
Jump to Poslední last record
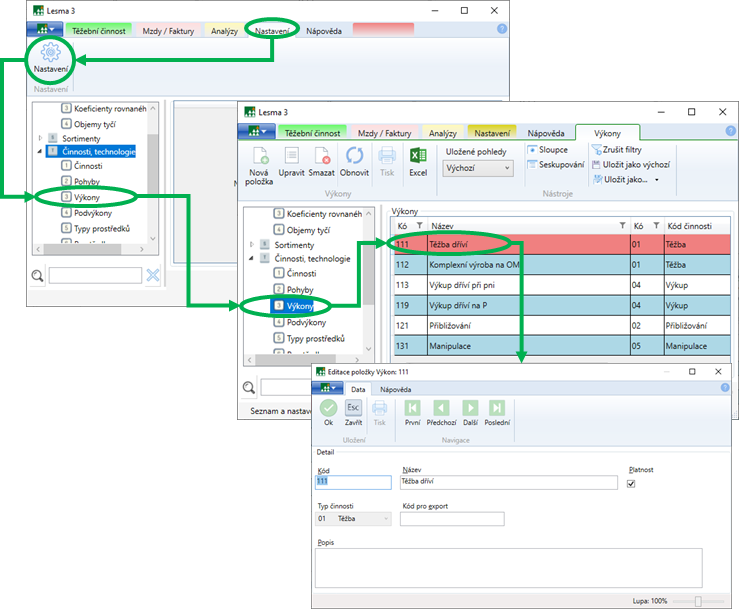(497, 408)
